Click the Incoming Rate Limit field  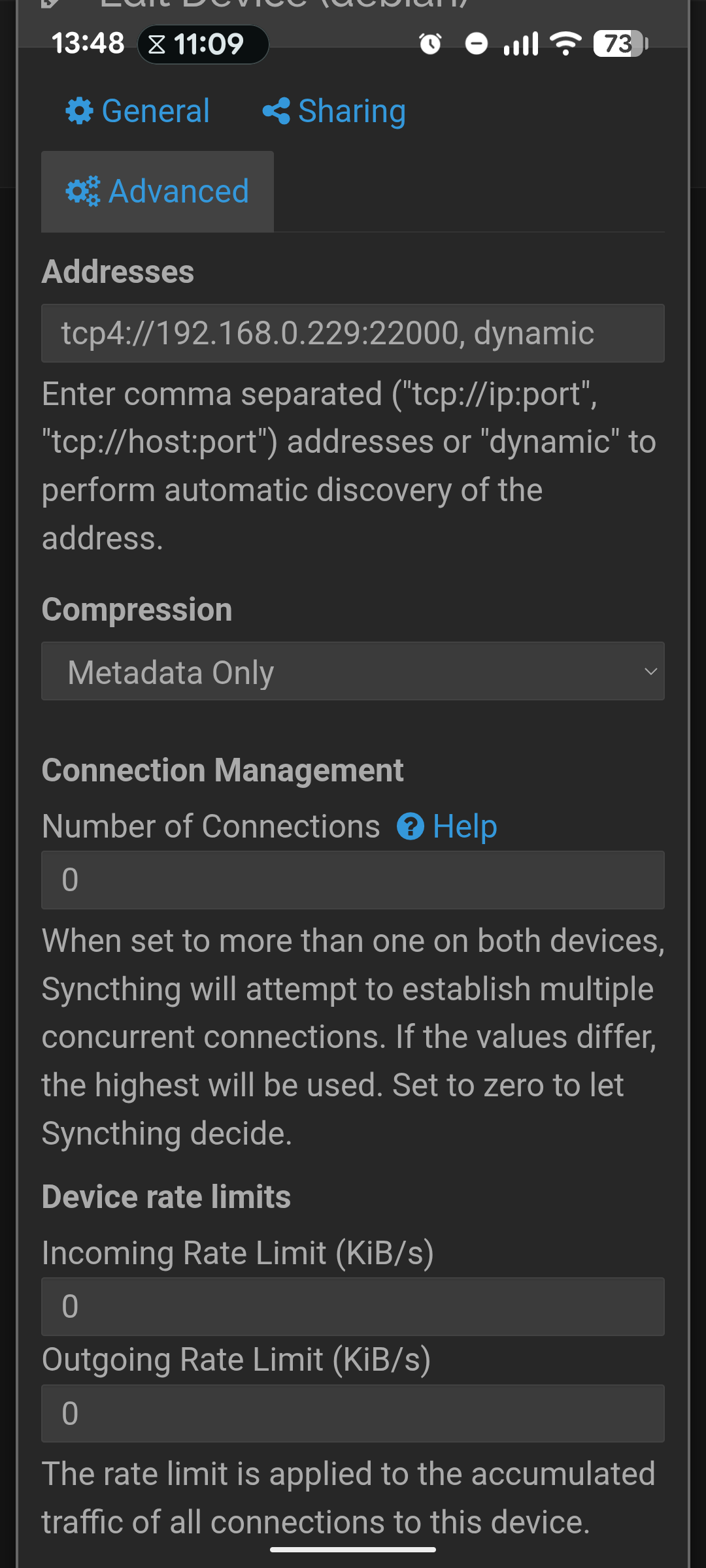point(353,1307)
